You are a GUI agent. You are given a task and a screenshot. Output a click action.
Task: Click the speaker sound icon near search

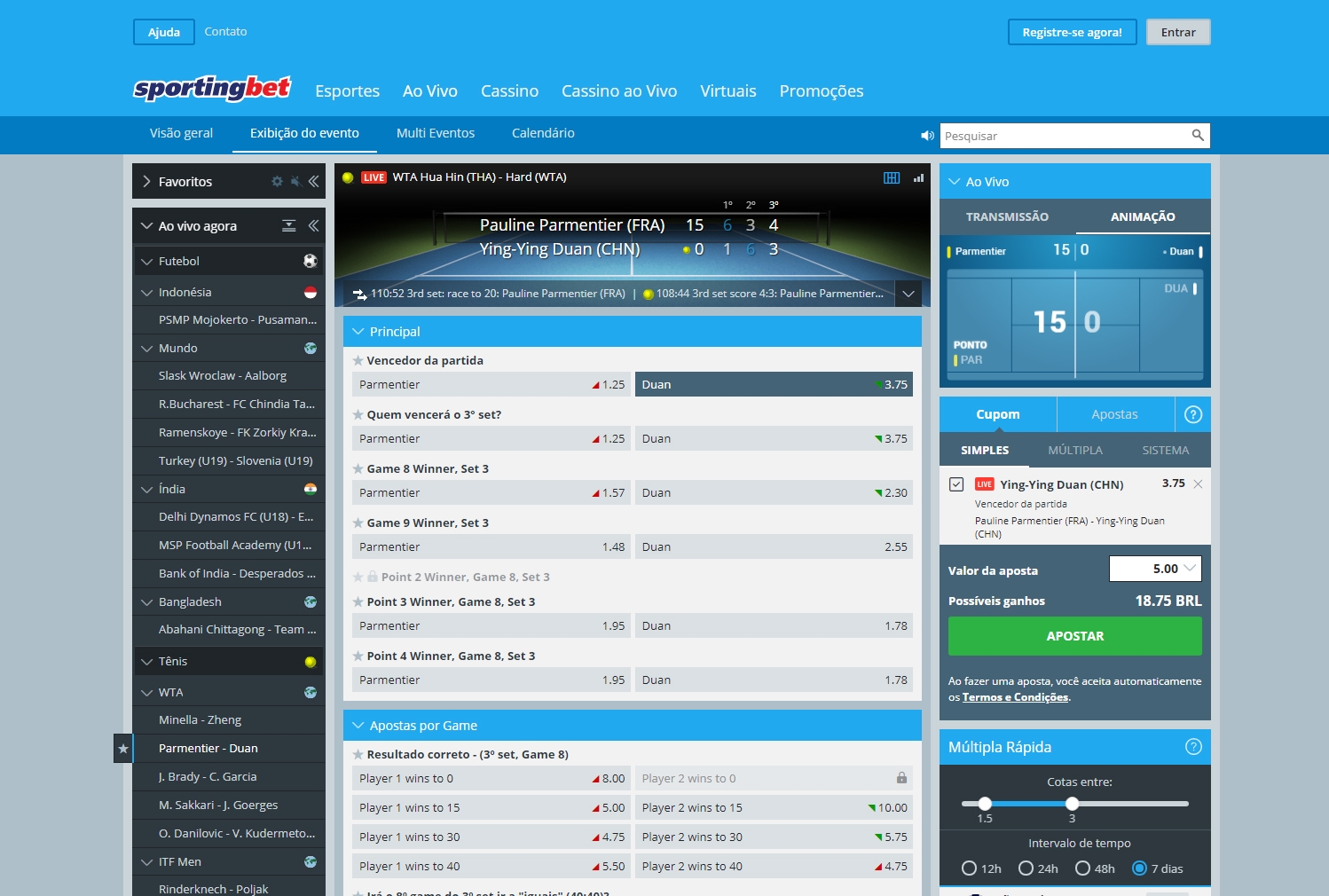tap(927, 136)
